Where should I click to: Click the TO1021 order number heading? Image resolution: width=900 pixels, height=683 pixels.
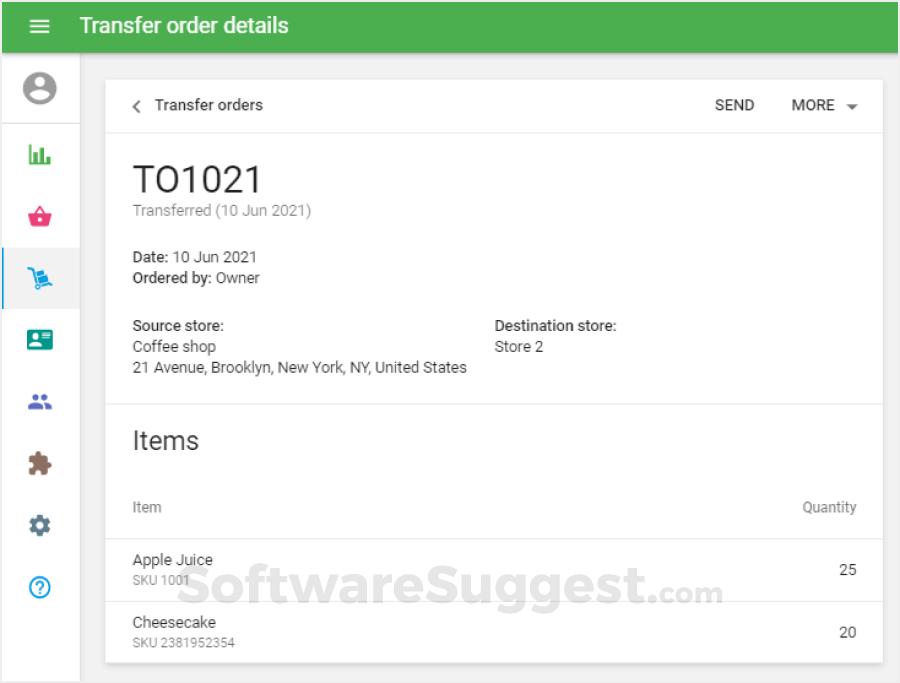click(197, 180)
